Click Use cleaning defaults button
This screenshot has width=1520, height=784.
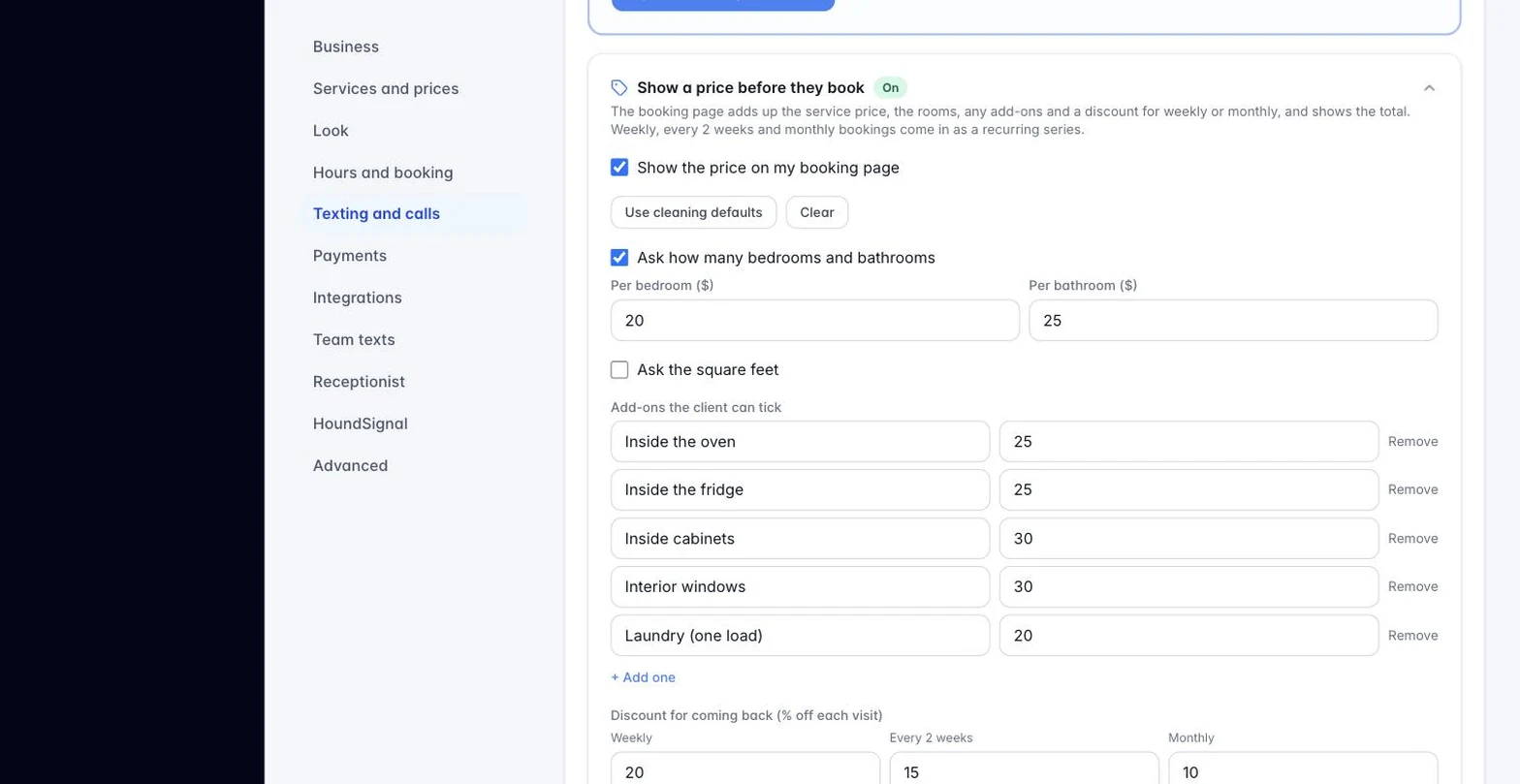693,212
